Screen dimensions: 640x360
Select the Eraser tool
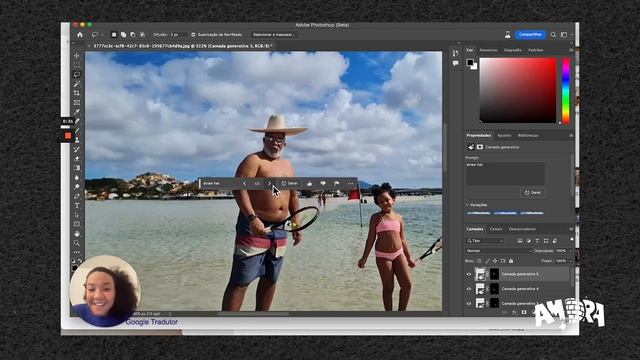point(77,159)
